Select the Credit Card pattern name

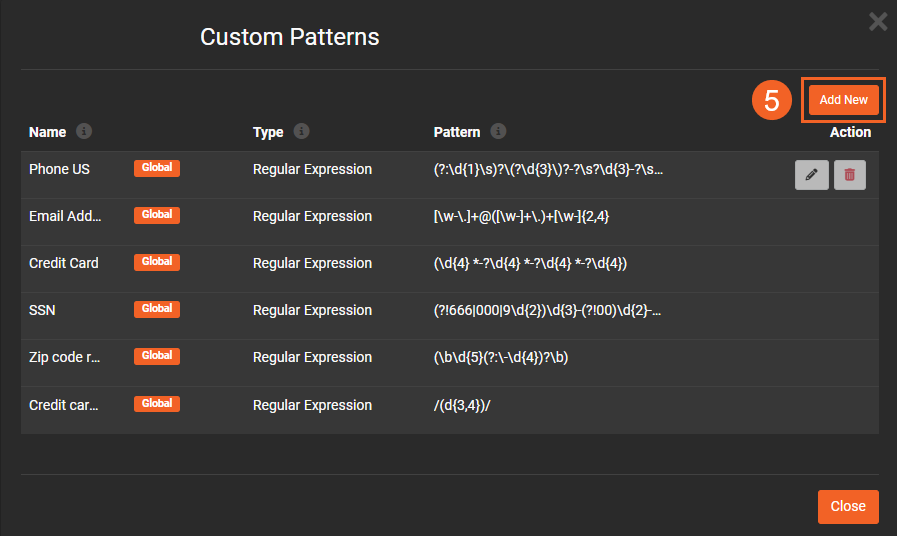(x=64, y=263)
